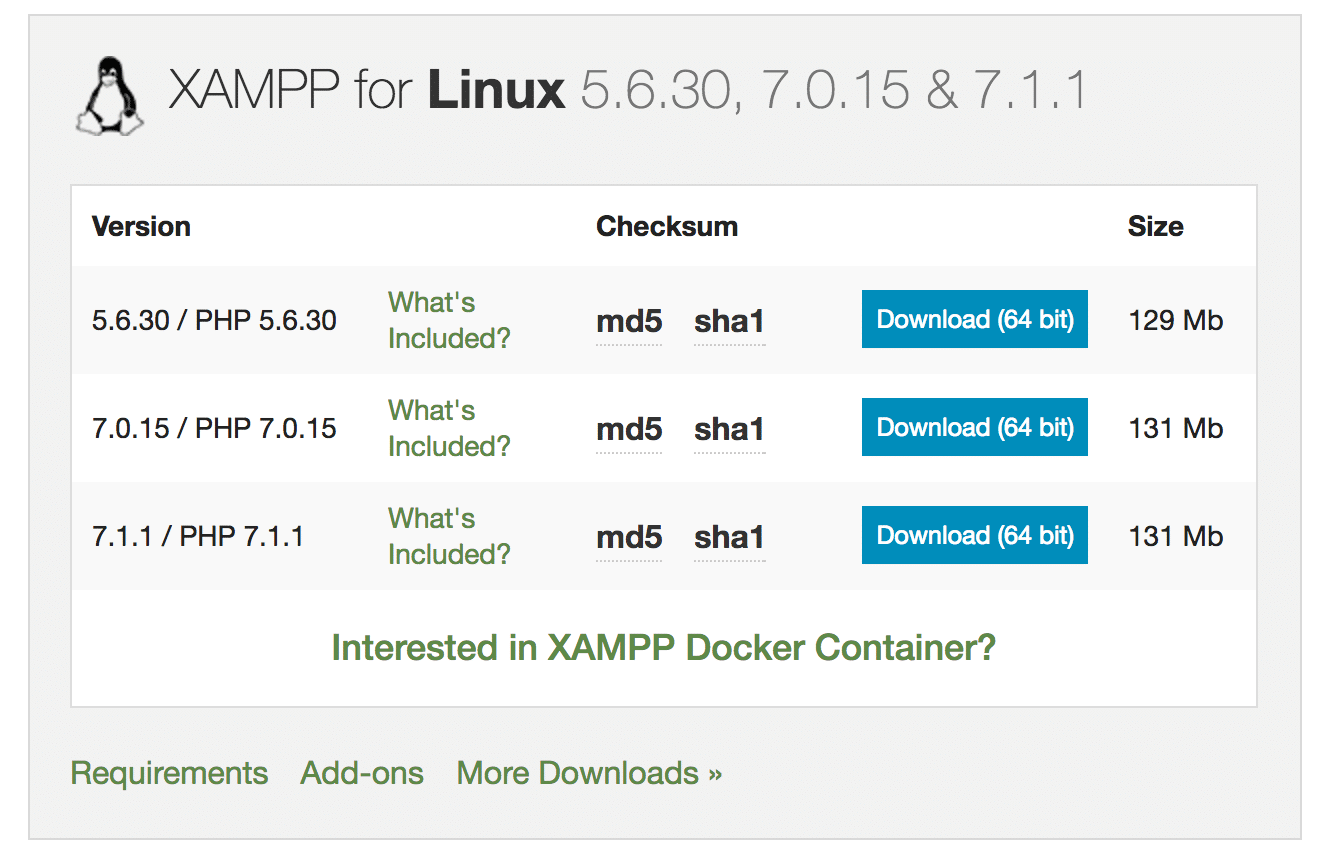Download XAMPP 7.0.15 64 bit
The height and width of the screenshot is (854, 1320).
tap(974, 428)
